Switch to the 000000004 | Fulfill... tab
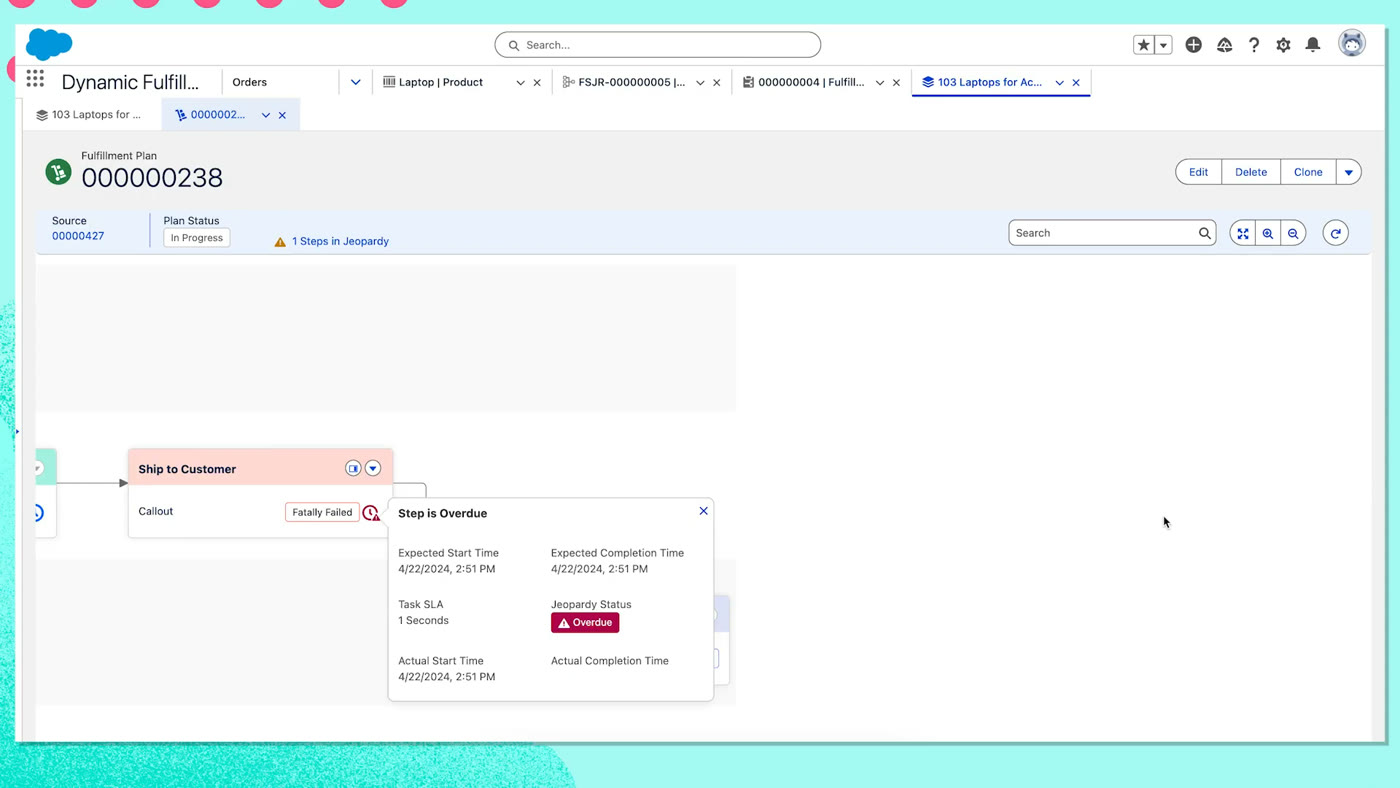The width and height of the screenshot is (1400, 788). (x=804, y=82)
